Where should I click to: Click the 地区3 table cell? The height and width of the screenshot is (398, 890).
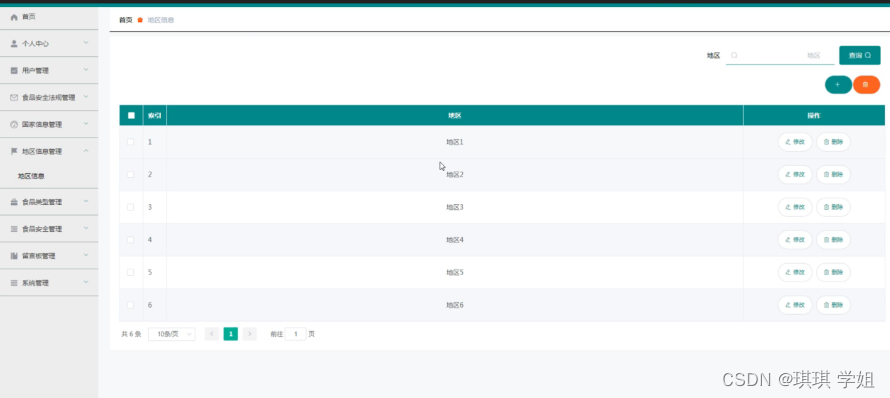click(x=455, y=207)
